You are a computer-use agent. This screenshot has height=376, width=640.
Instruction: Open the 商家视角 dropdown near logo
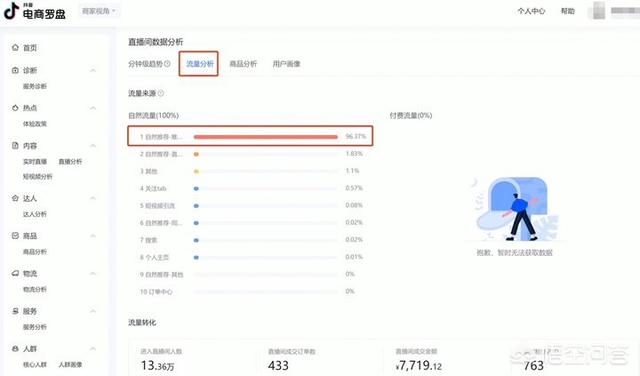(99, 11)
